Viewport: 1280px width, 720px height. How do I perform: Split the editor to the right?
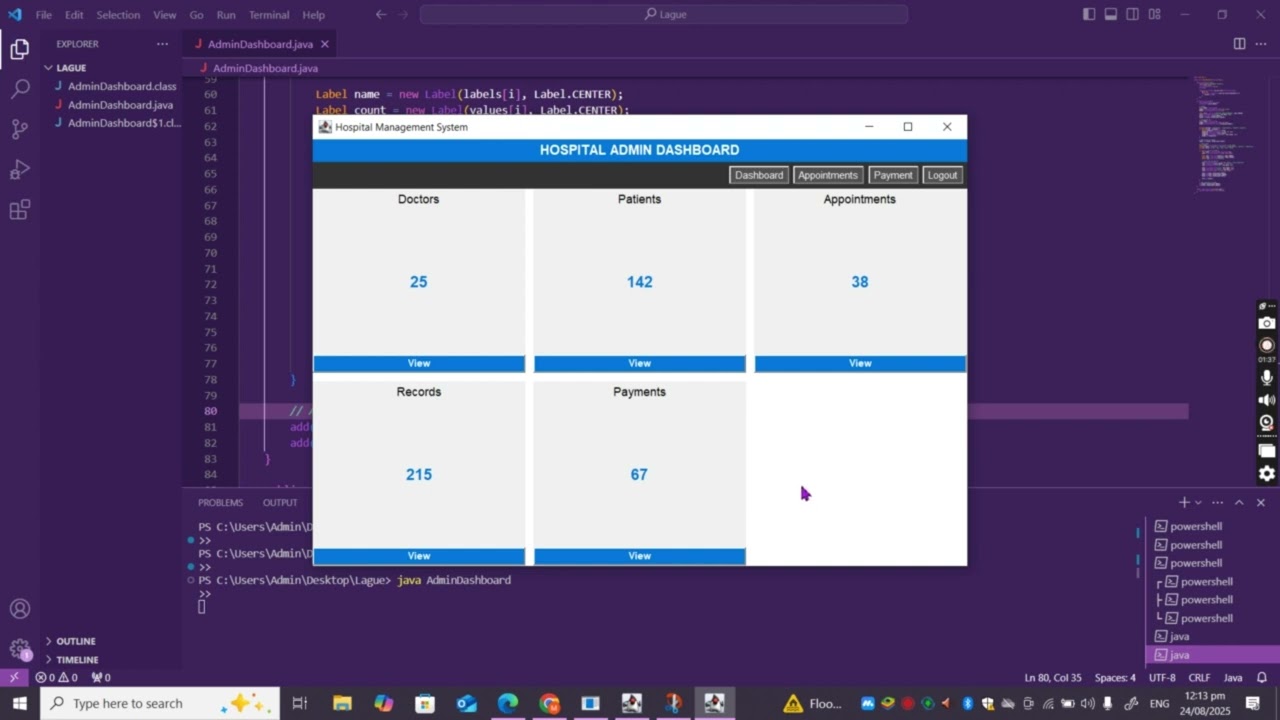tap(1239, 44)
